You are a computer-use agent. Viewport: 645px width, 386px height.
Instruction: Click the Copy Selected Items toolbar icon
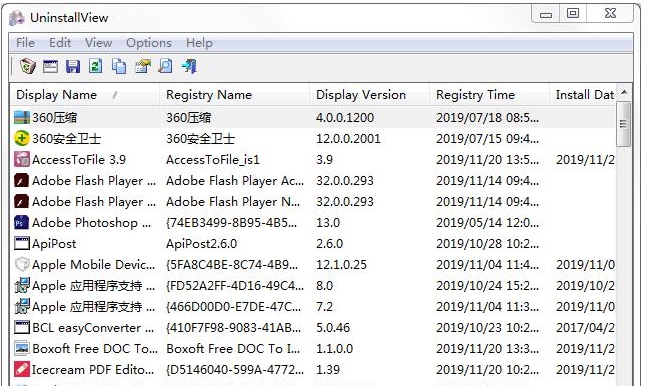pyautogui.click(x=119, y=66)
